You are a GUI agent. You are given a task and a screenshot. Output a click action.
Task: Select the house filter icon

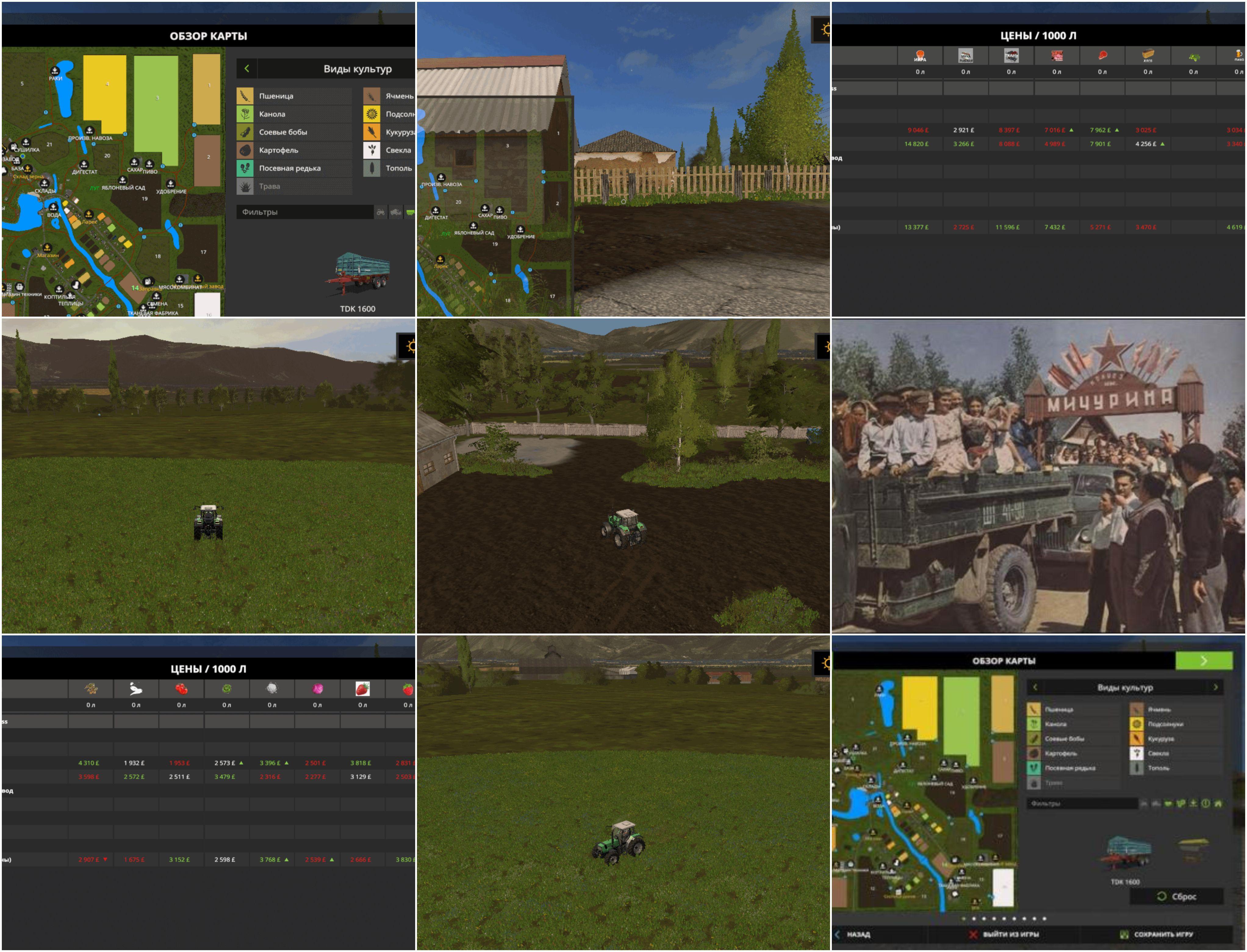point(1218,803)
